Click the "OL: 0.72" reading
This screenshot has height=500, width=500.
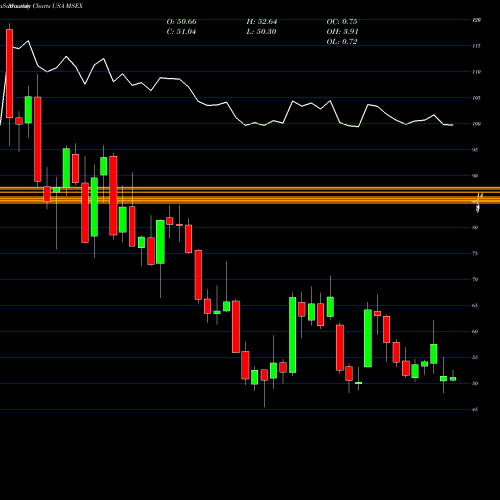click(x=342, y=42)
